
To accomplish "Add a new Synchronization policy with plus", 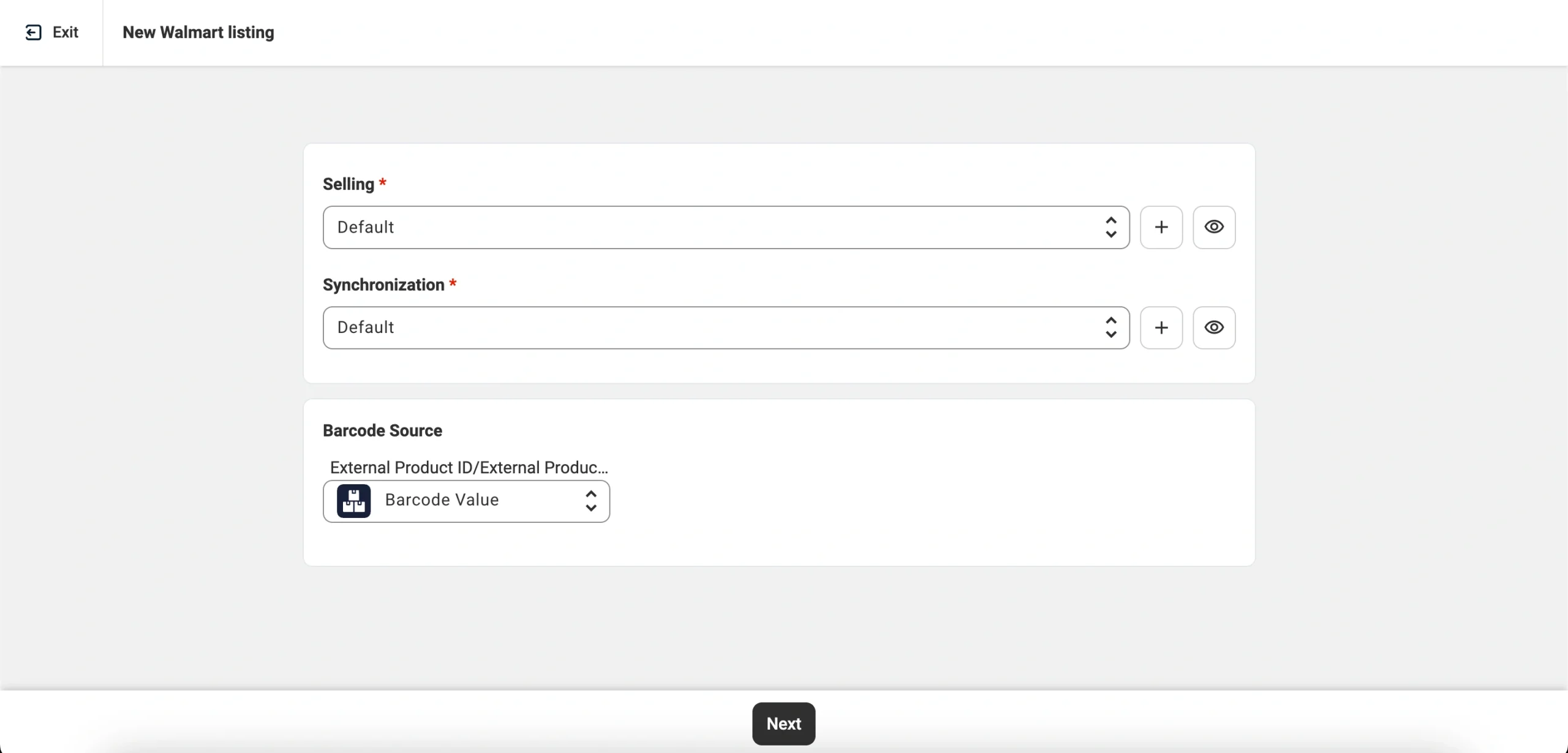I will tap(1161, 328).
